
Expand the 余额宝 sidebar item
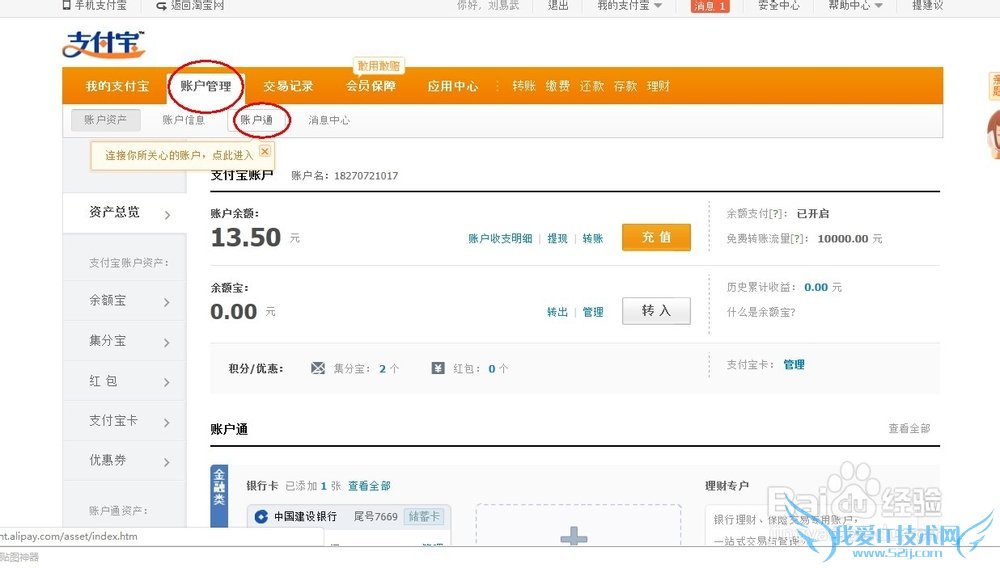pyautogui.click(x=167, y=301)
